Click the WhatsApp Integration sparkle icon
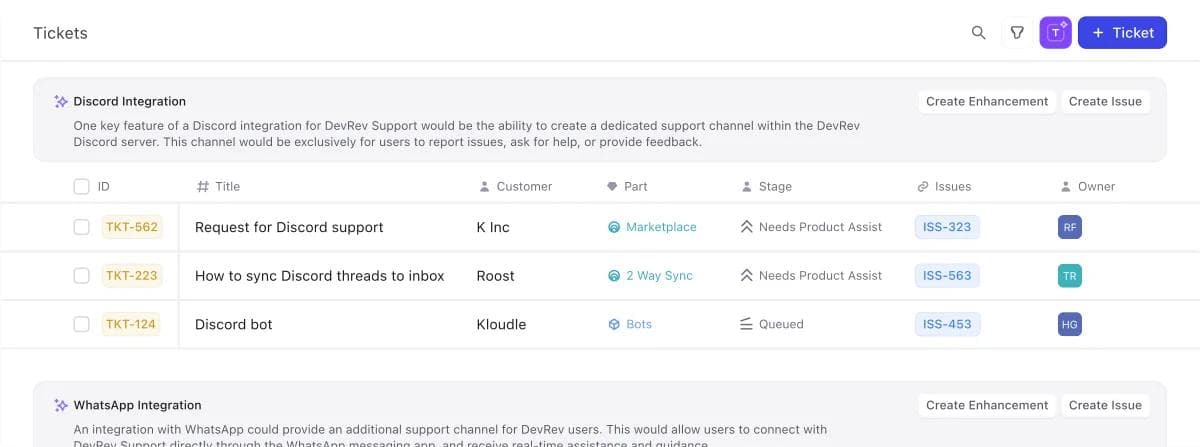 click(61, 405)
